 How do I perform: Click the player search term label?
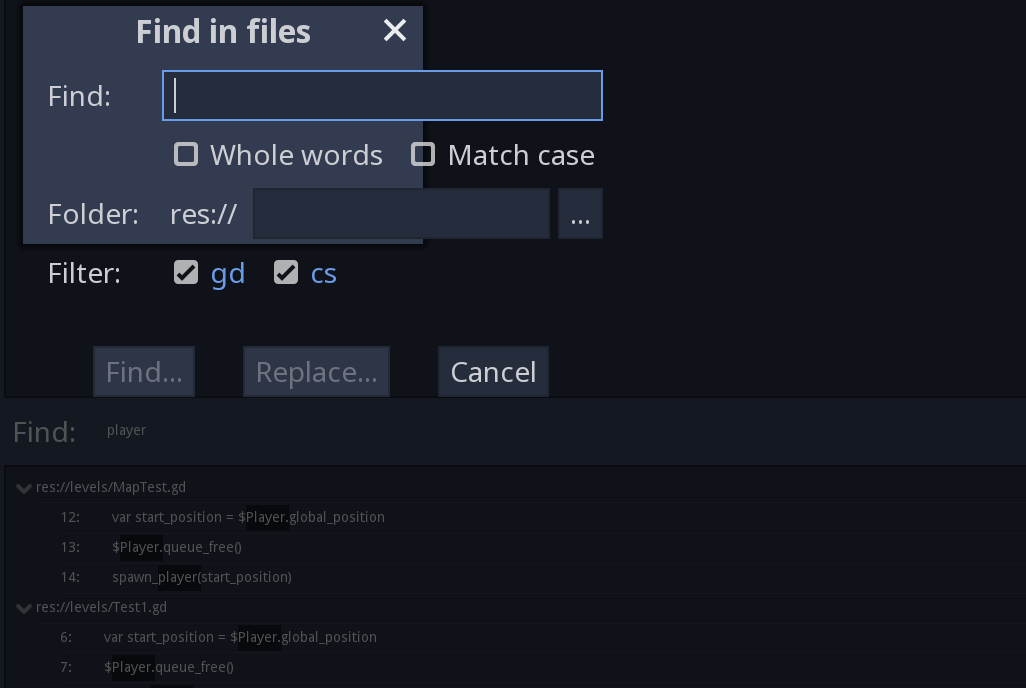pos(126,430)
